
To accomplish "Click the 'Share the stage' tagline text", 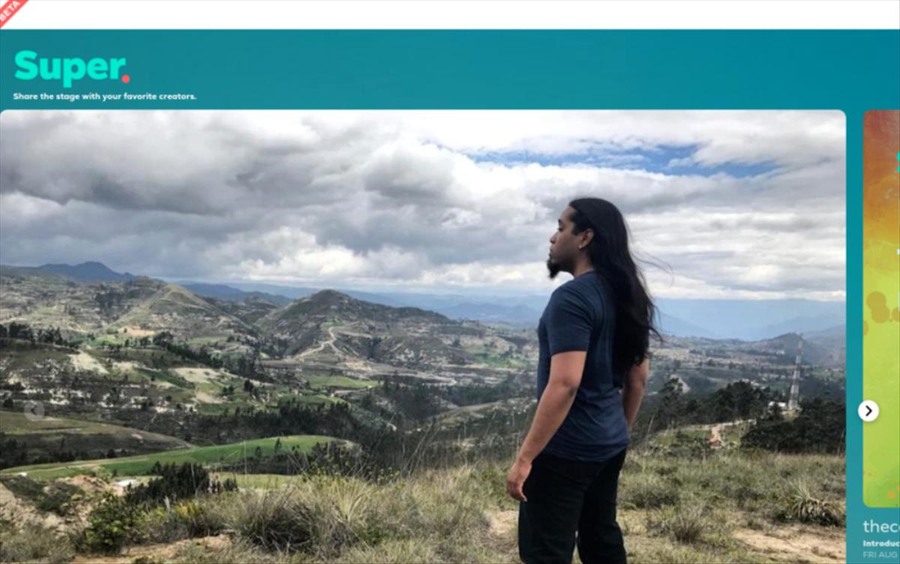I will [x=104, y=96].
